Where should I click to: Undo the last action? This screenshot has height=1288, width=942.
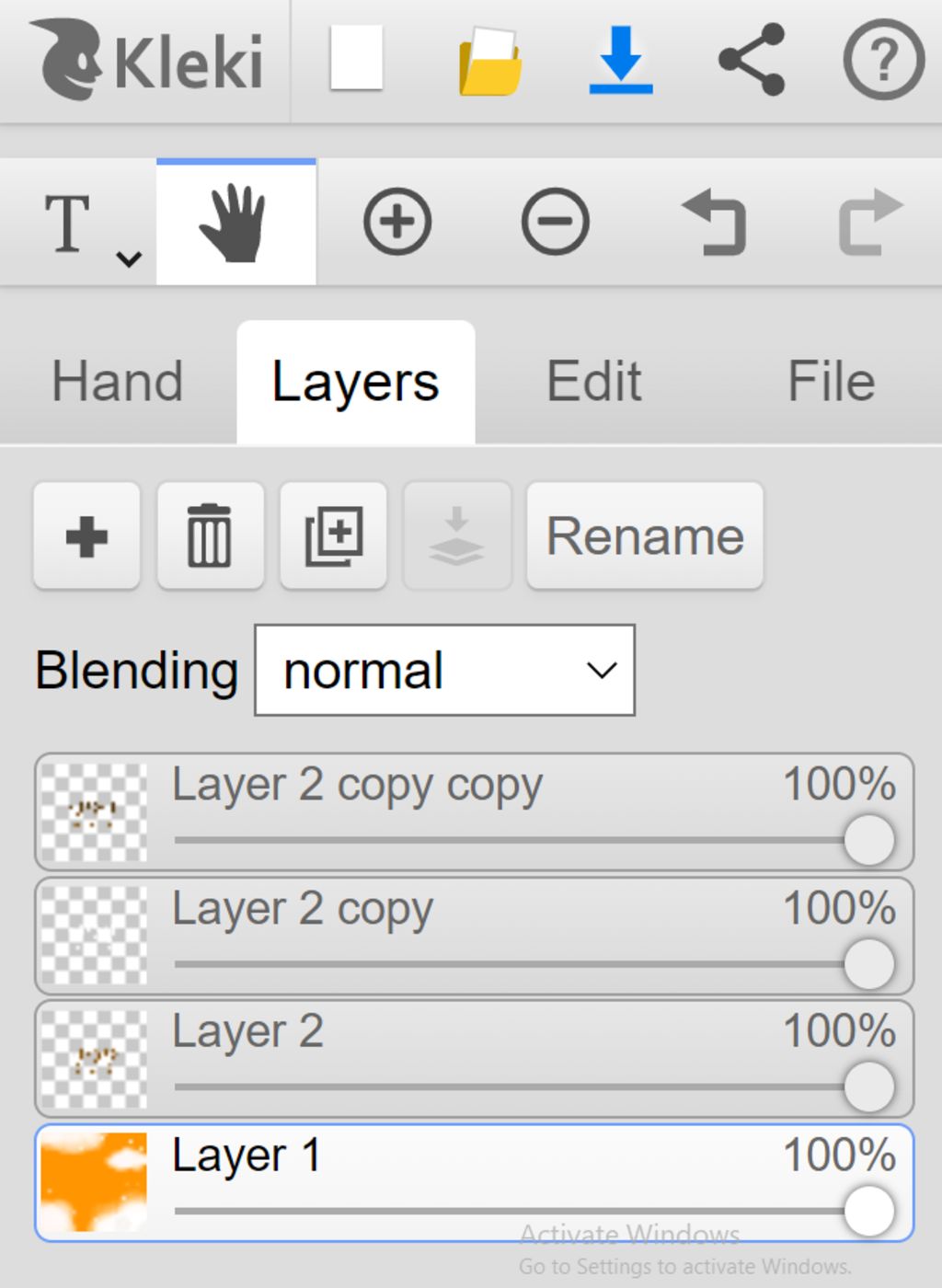click(x=714, y=222)
